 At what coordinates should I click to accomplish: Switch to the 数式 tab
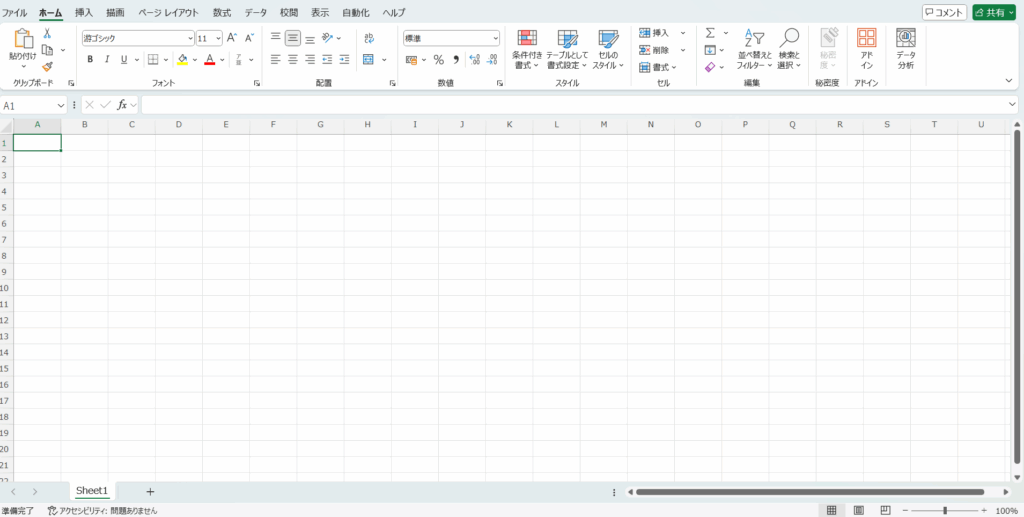pos(222,12)
